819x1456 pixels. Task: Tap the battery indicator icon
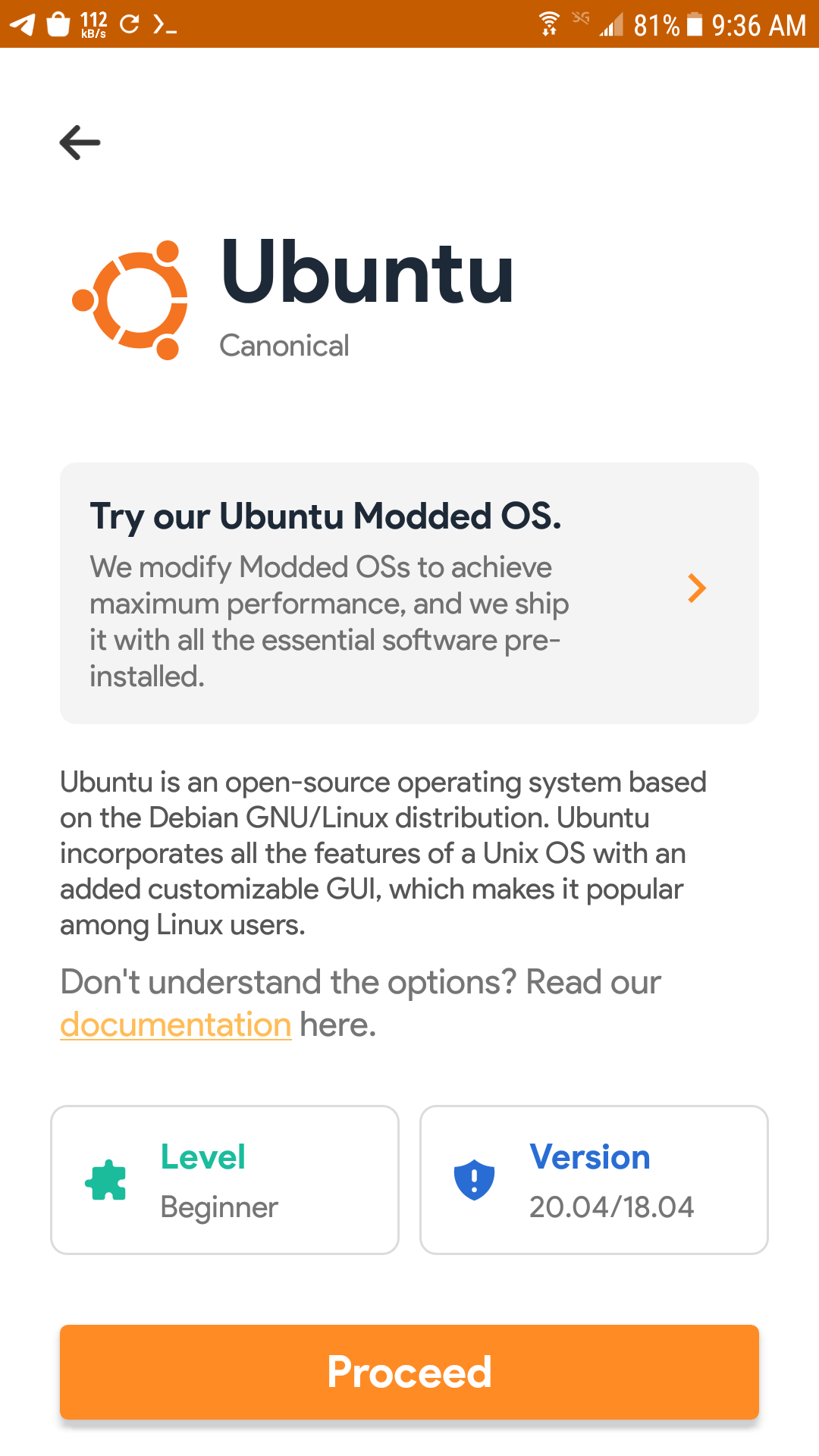[x=694, y=24]
